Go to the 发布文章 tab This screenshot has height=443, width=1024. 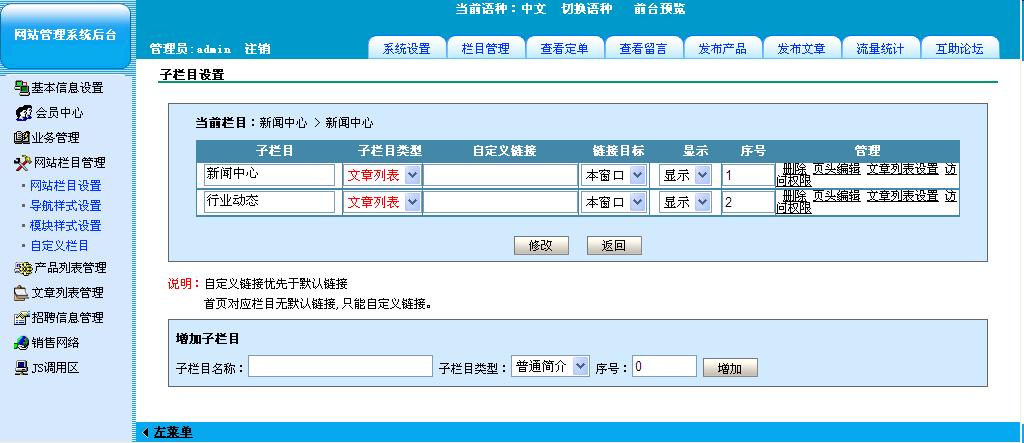tap(801, 49)
